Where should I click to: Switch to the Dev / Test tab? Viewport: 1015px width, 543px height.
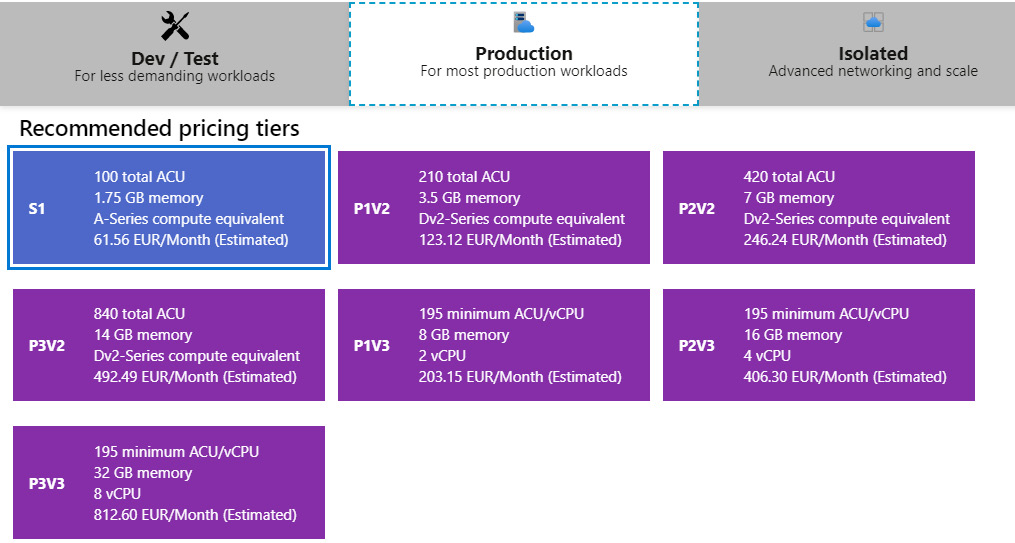pos(174,53)
